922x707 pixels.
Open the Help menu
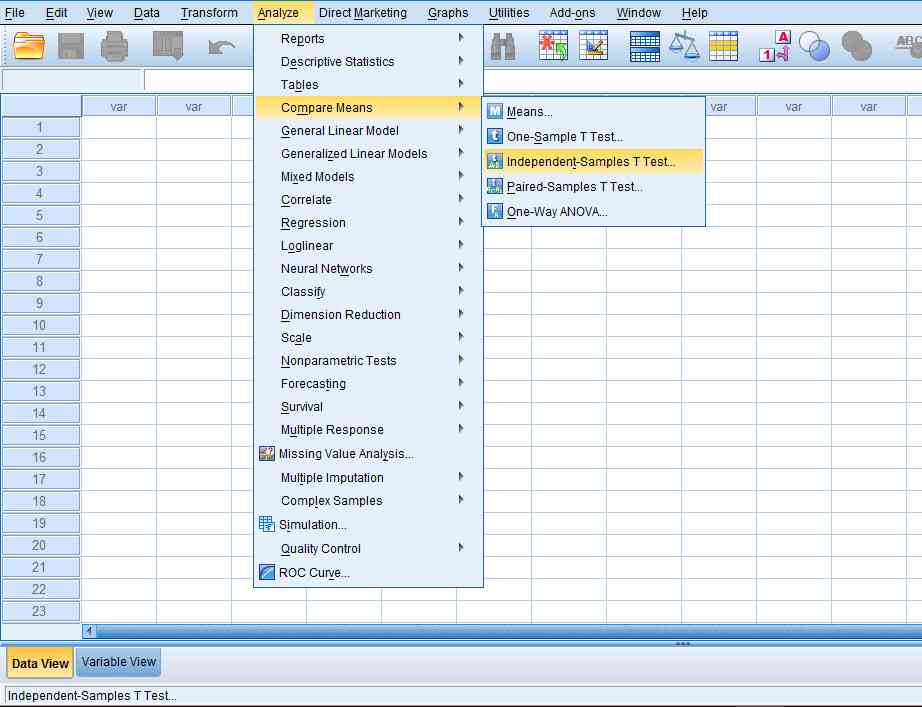(694, 12)
